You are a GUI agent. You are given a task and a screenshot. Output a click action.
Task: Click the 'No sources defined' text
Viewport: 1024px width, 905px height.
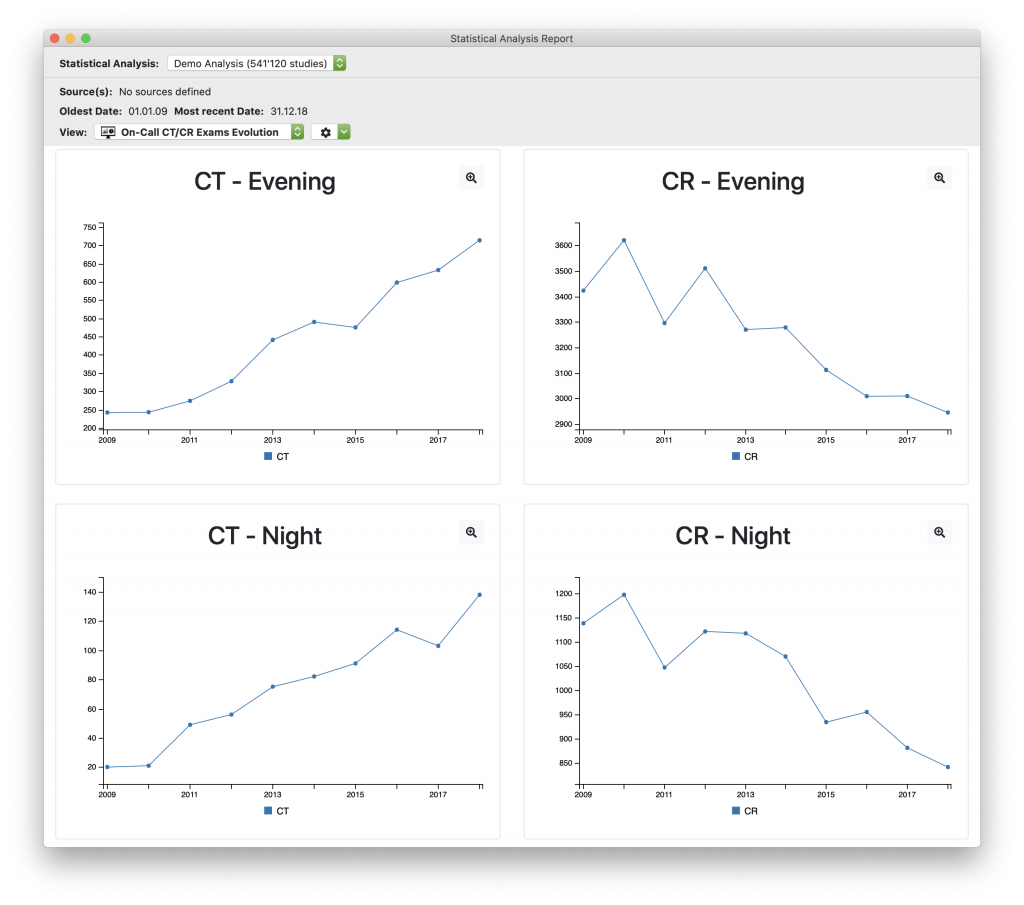(165, 91)
